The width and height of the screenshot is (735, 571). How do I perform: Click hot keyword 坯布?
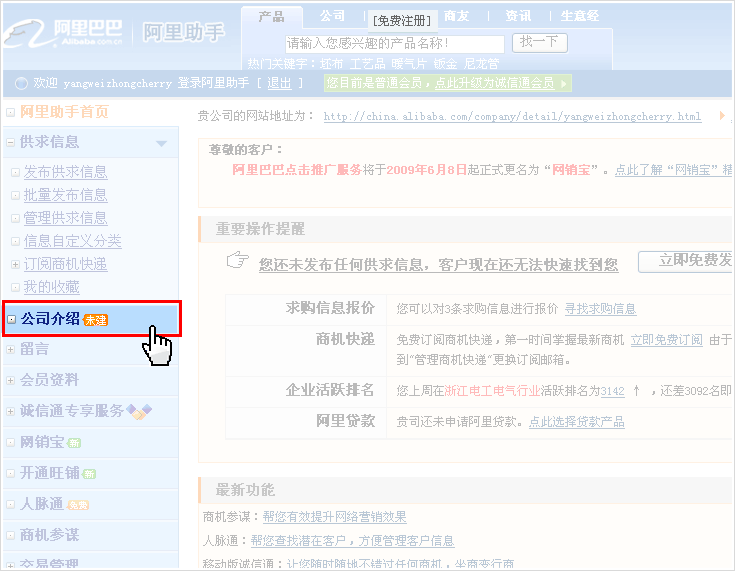(331, 64)
